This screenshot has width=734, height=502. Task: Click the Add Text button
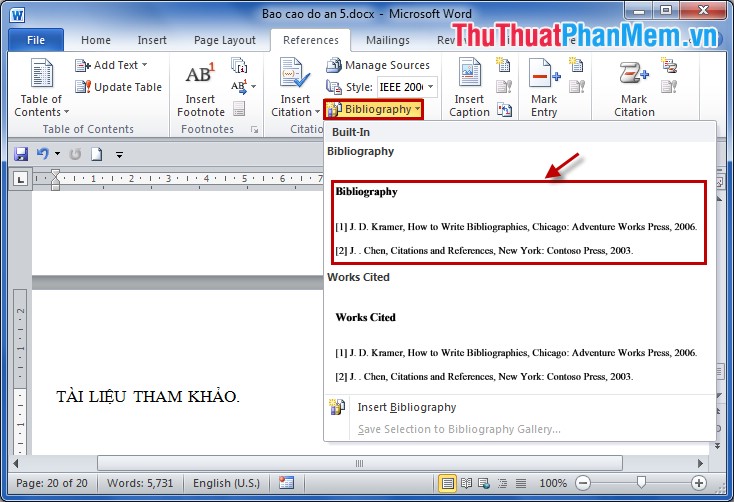click(x=111, y=65)
